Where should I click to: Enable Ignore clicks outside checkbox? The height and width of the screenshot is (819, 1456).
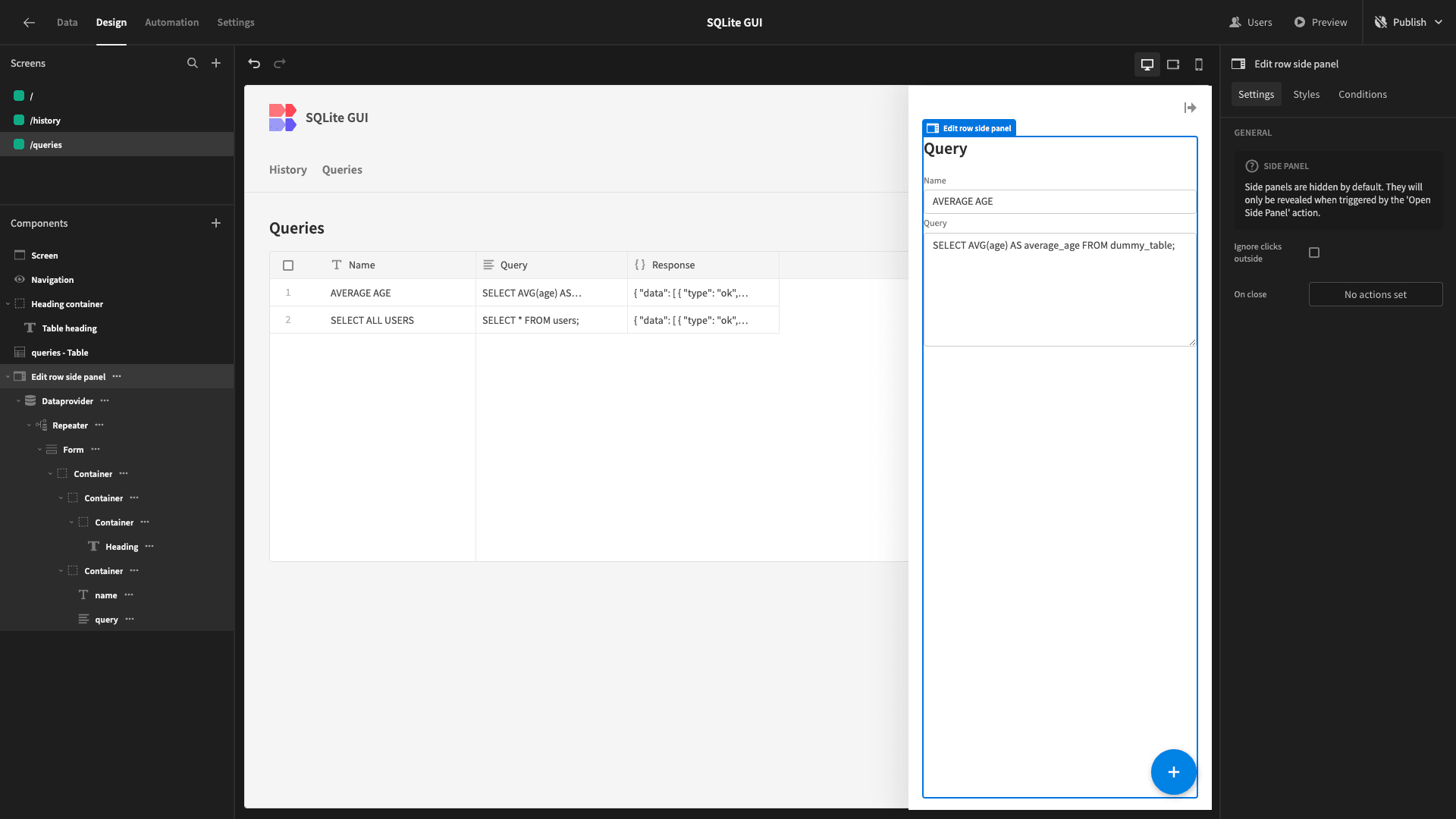point(1314,253)
